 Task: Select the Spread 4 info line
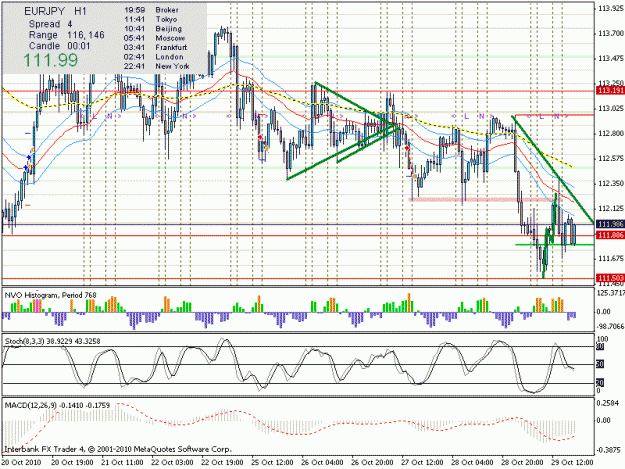(x=50, y=24)
